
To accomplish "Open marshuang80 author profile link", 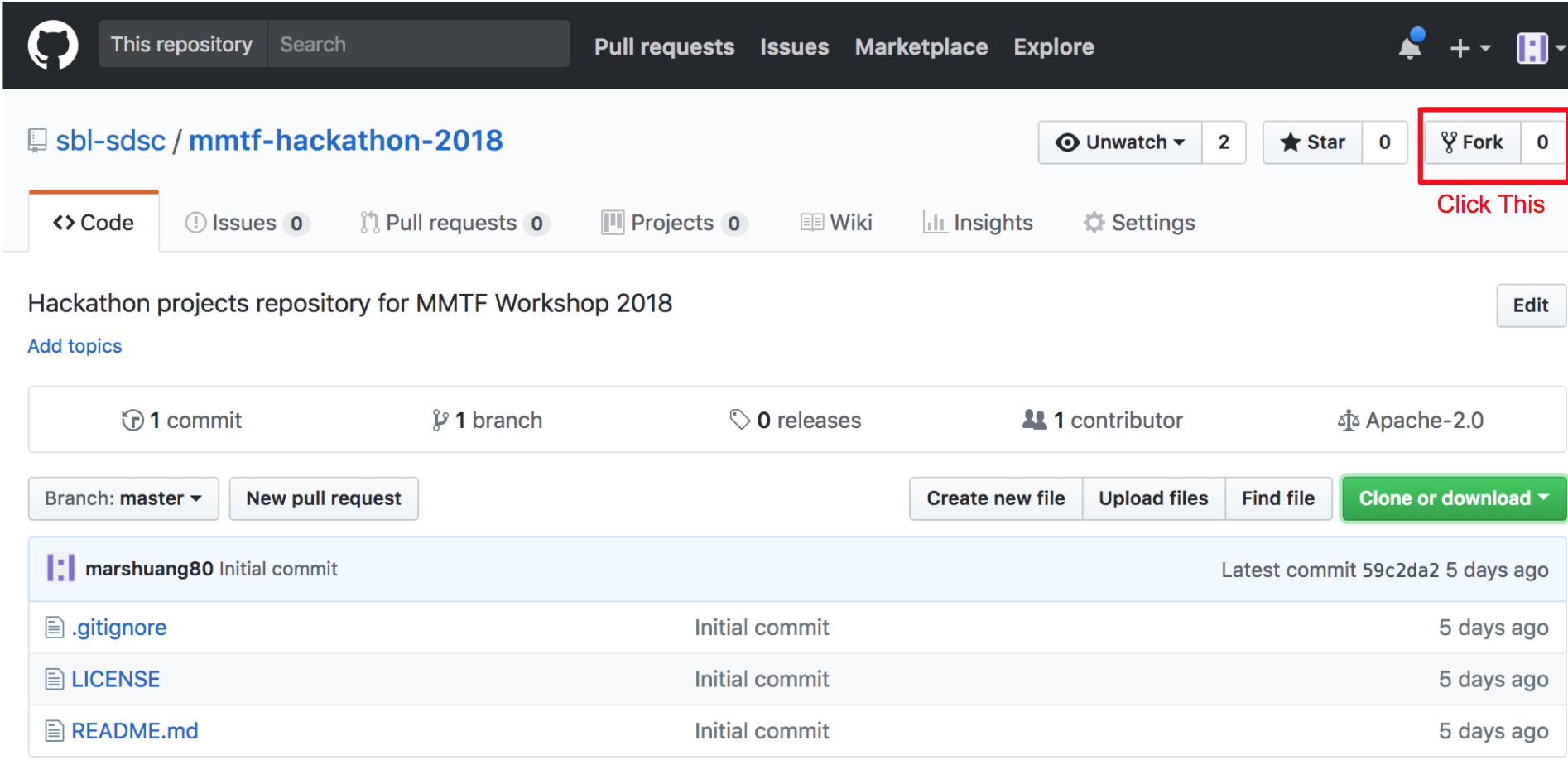I will pyautogui.click(x=149, y=569).
